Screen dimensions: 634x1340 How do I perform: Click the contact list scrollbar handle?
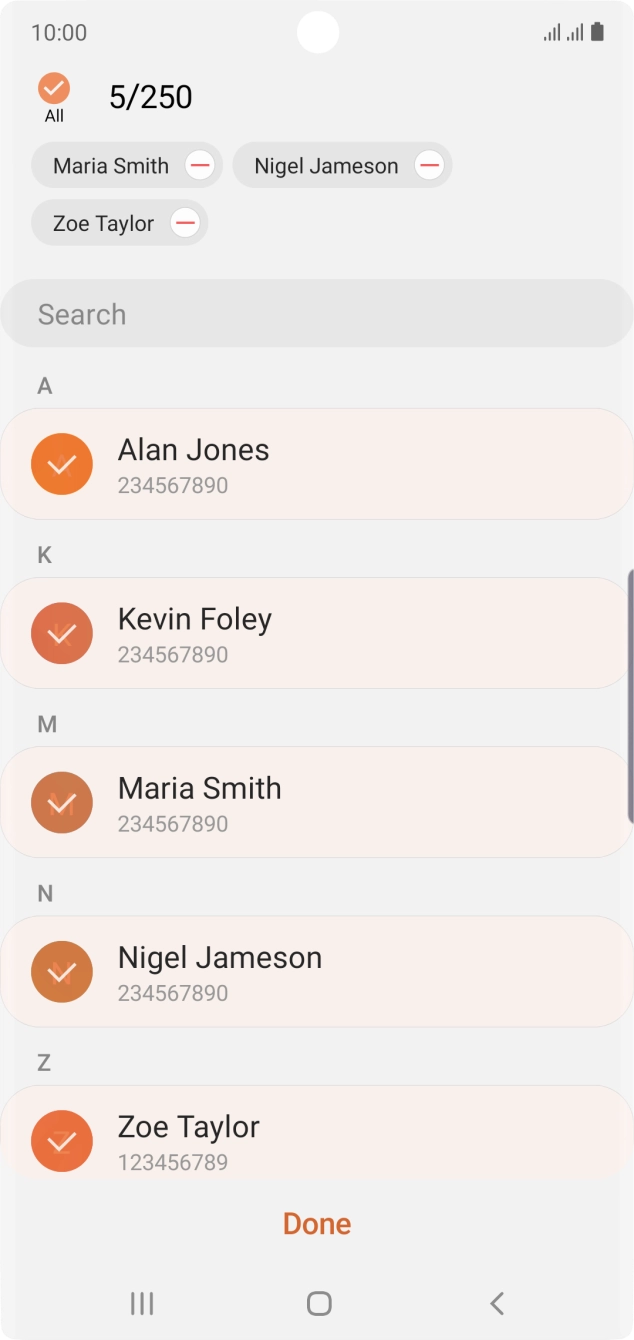[x=630, y=696]
